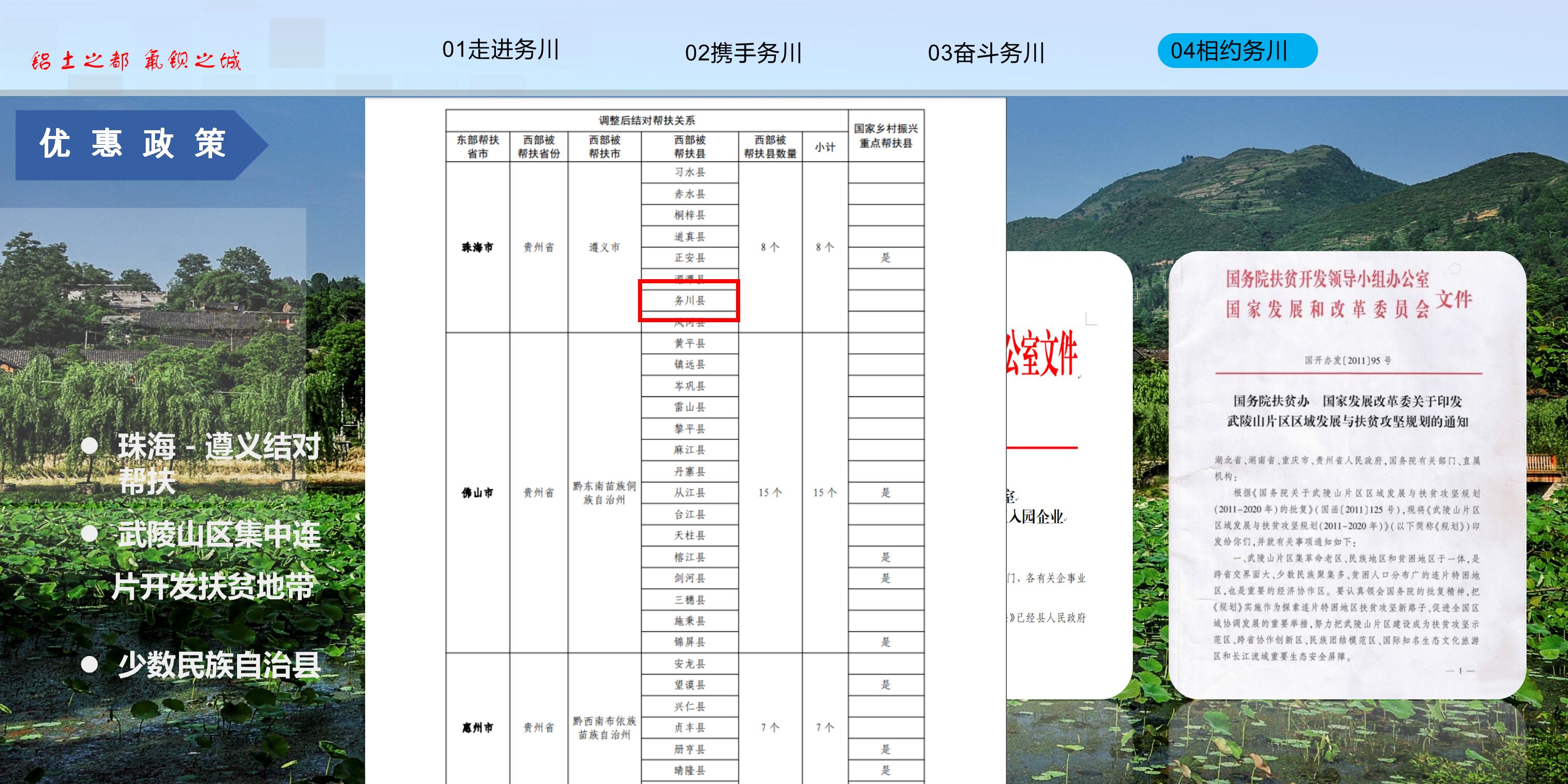
Task: Switch to 02携手务川 section
Action: click(x=743, y=53)
